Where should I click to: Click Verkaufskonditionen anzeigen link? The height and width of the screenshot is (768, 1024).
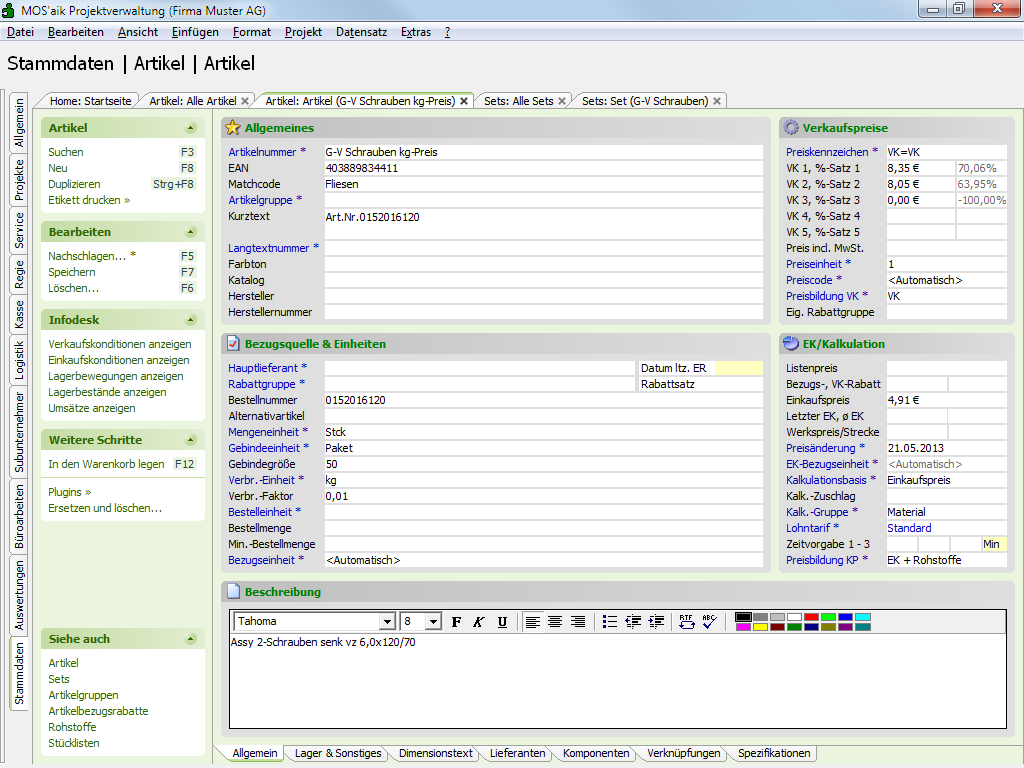119,344
